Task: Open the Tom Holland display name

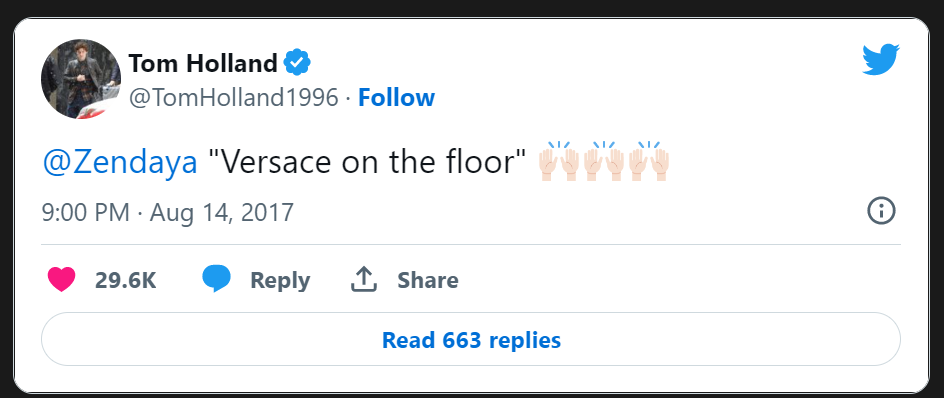Action: coord(203,63)
